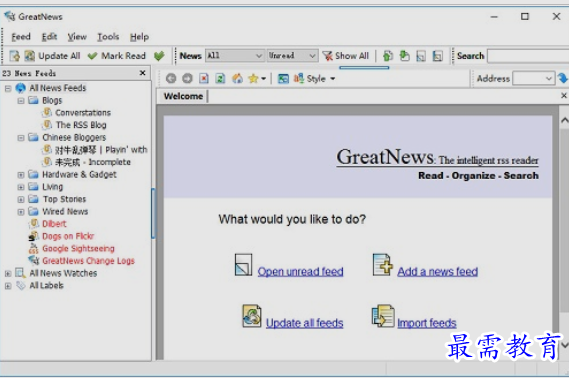Click the Home icon in browser toolbar

[x=237, y=78]
